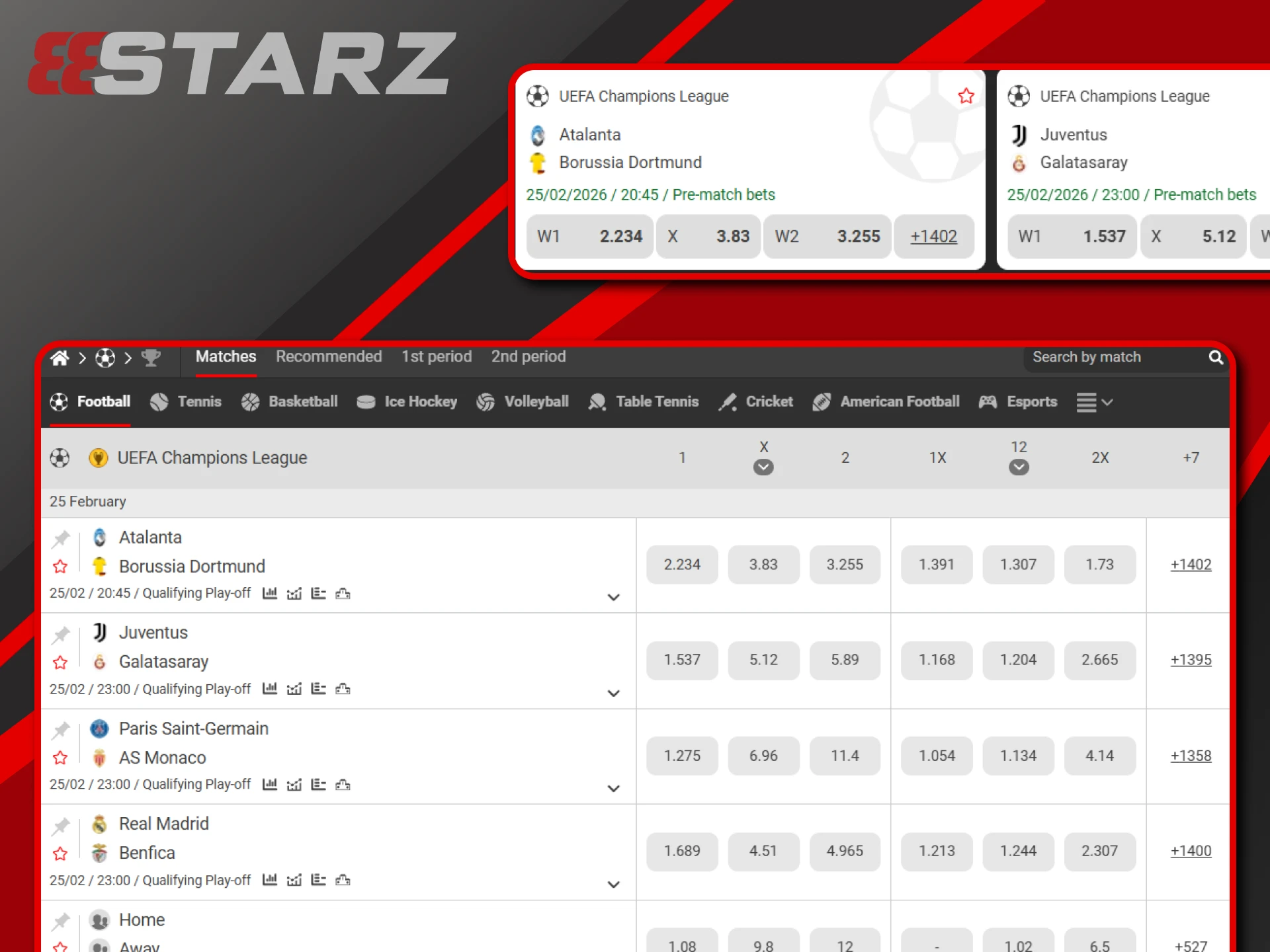This screenshot has height=952, width=1270.
Task: Pick W1 1.537 in featured Juventus card
Action: coord(1072,236)
